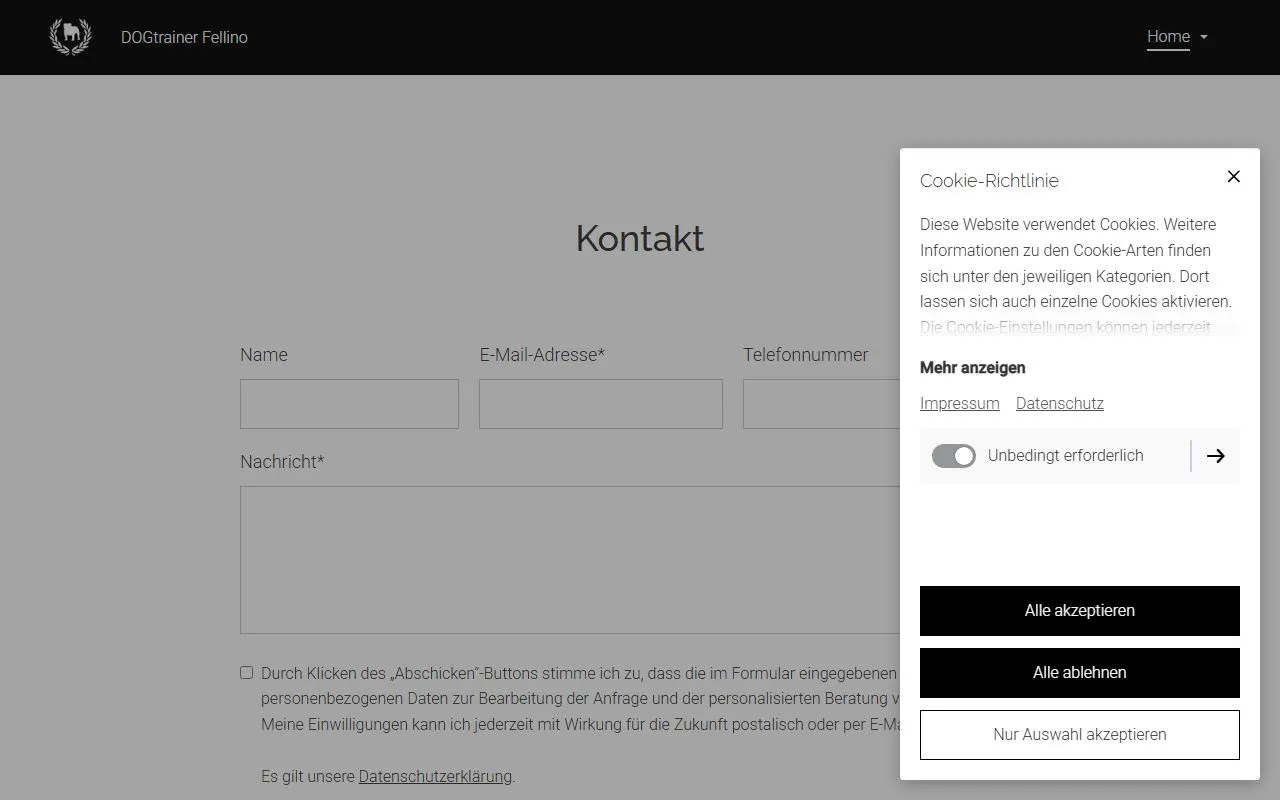Select the Telefonnummer input field
This screenshot has width=1280, height=800.
point(820,404)
